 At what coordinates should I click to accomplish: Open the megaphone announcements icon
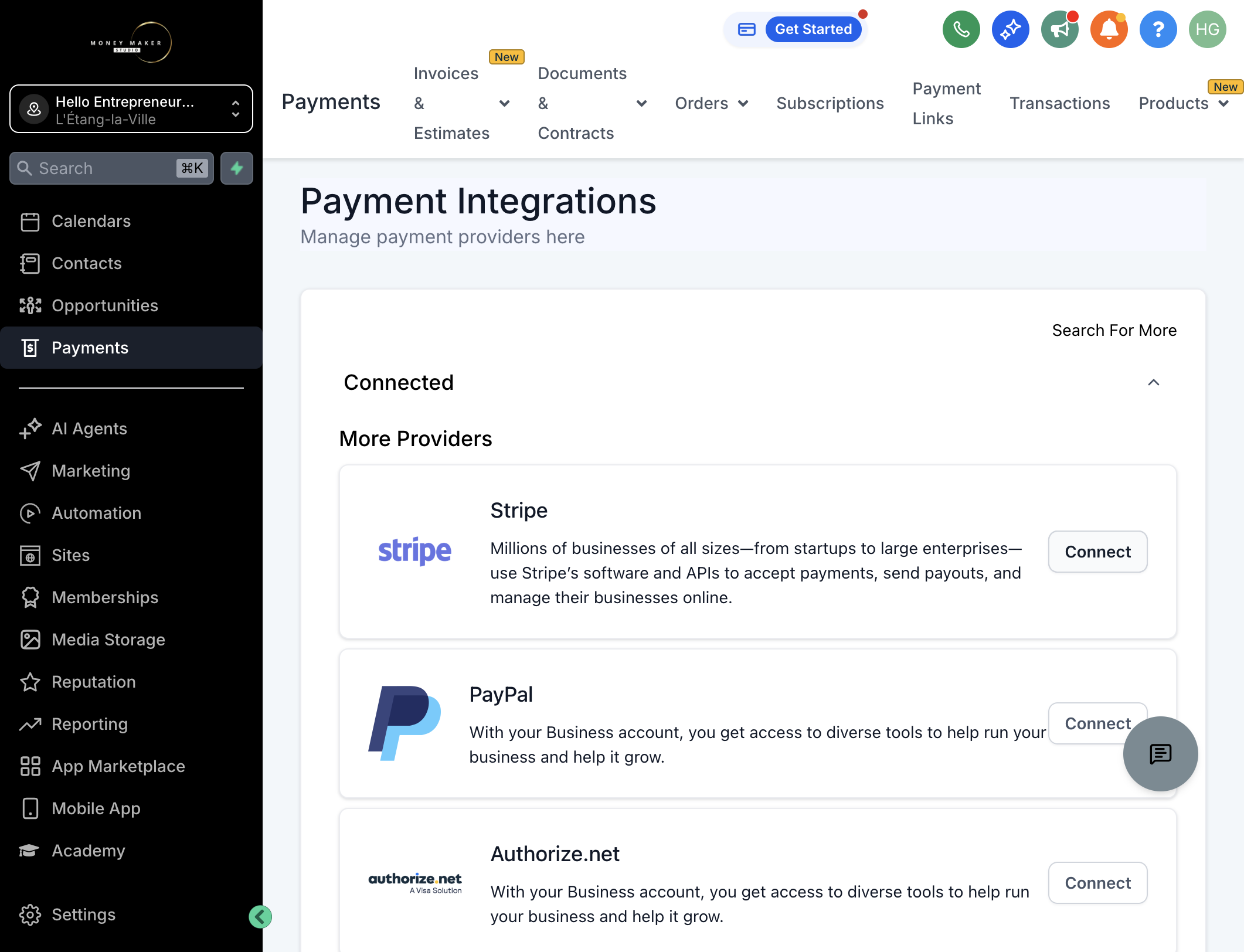tap(1059, 29)
